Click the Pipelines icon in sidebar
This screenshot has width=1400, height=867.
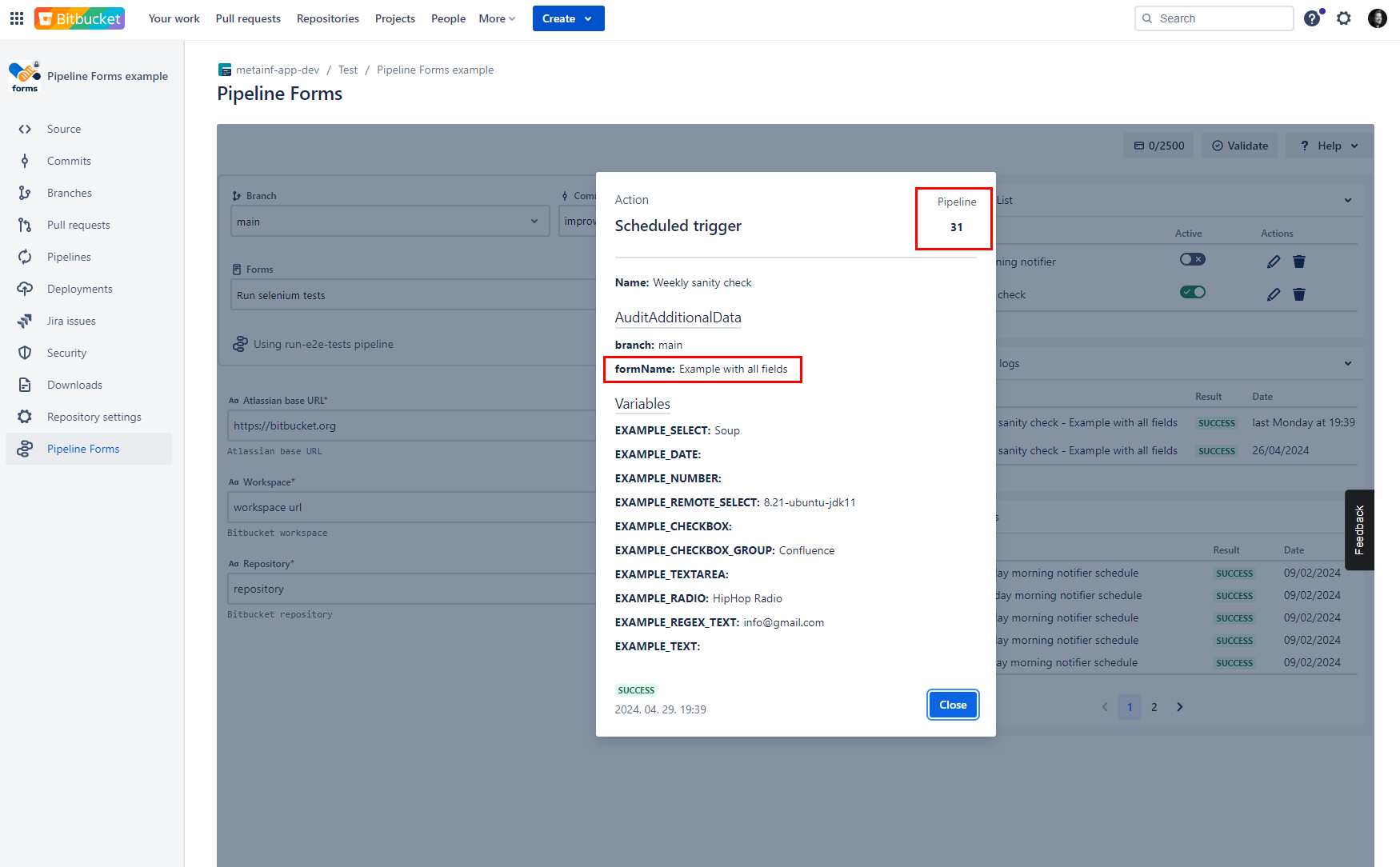(25, 257)
